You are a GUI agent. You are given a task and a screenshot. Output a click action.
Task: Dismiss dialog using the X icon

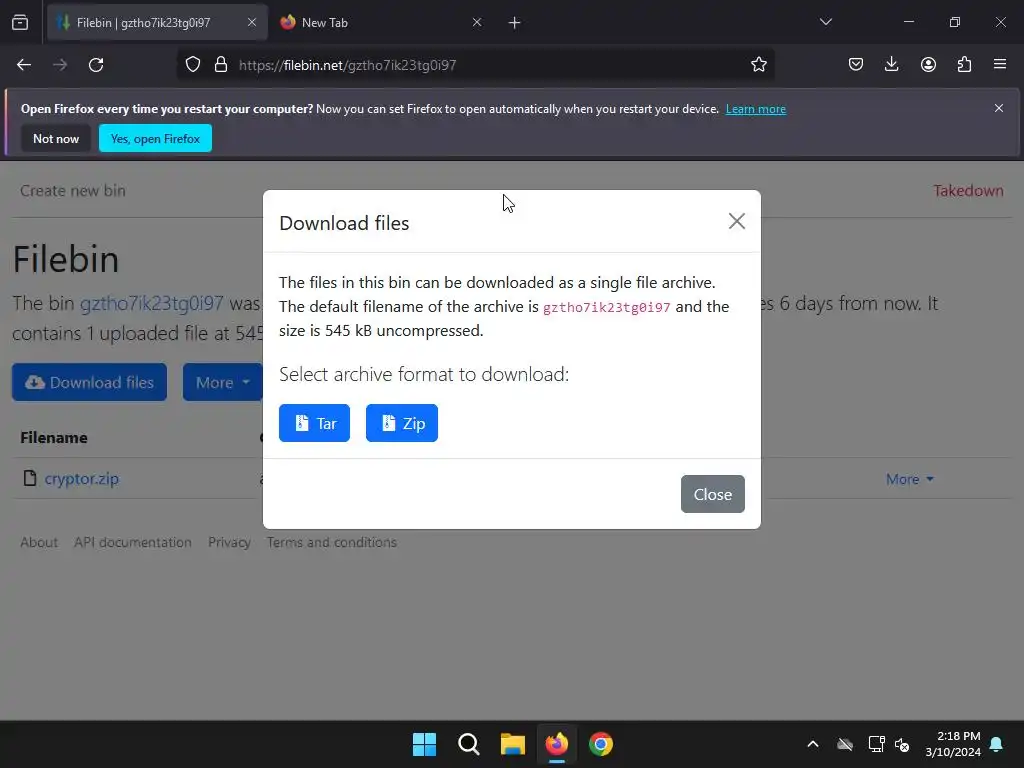(x=737, y=221)
